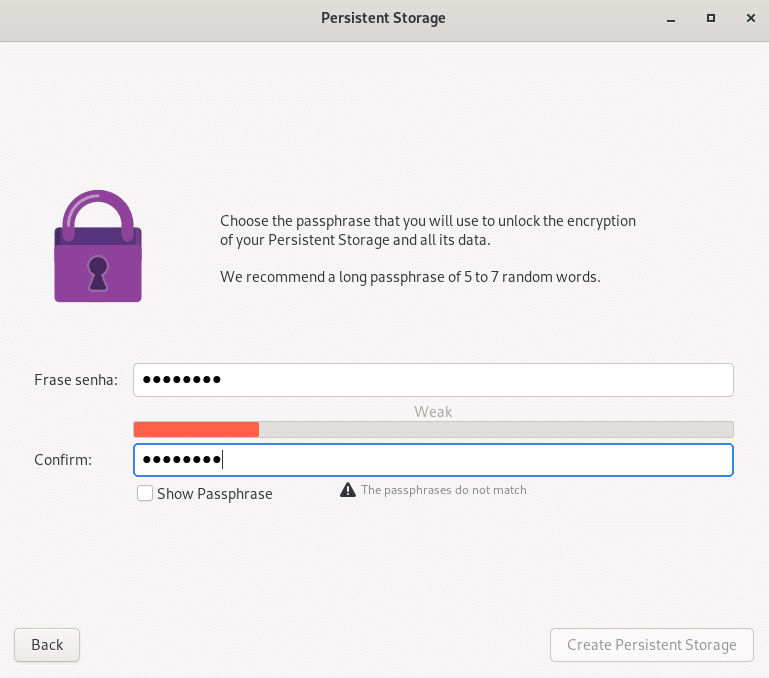The image size is (769, 678).
Task: Click the gray empty strength bar portion
Action: pyautogui.click(x=496, y=429)
